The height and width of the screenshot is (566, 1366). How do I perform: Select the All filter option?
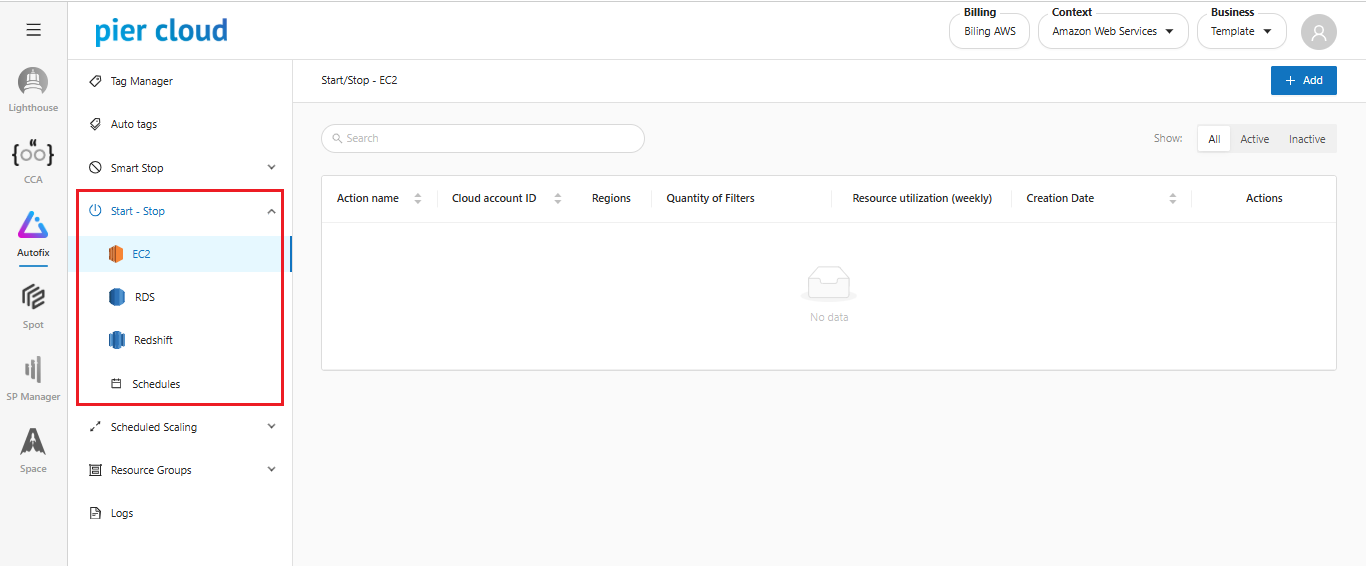point(1213,139)
